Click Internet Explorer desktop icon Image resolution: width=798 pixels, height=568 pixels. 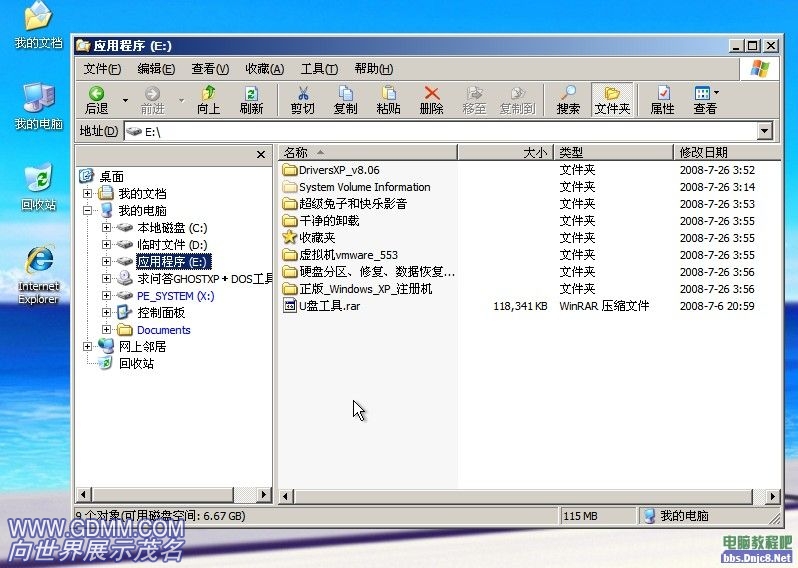click(x=39, y=275)
